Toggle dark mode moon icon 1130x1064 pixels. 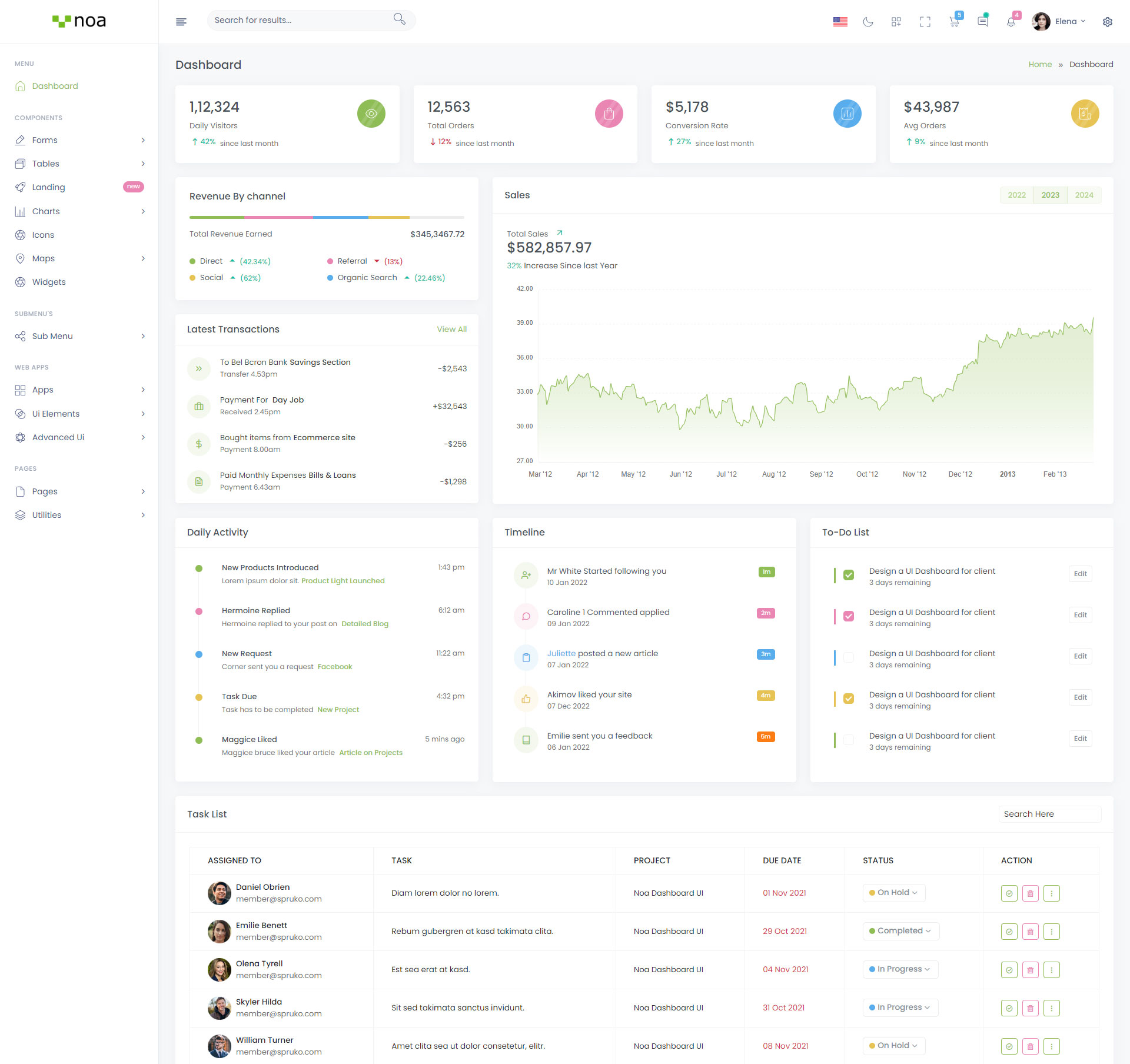tap(868, 22)
